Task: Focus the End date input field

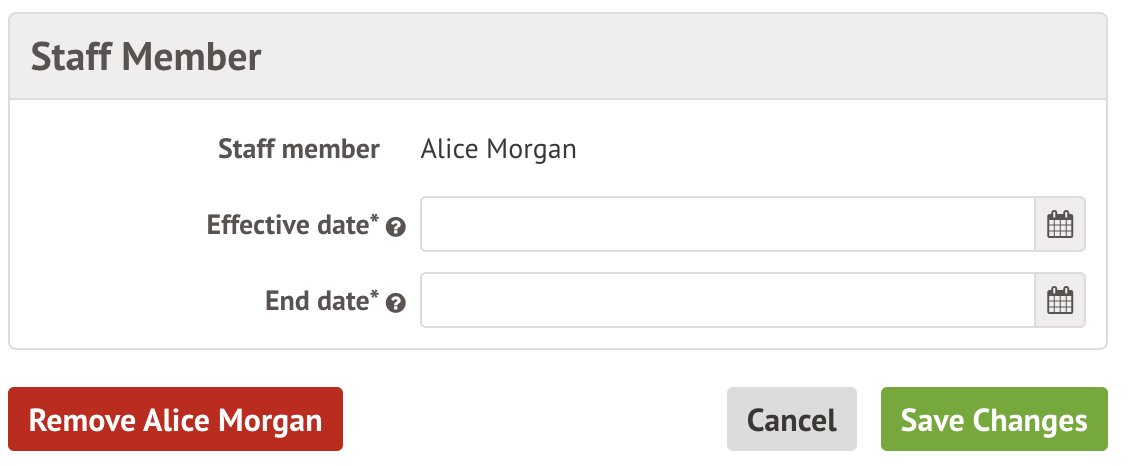Action: coord(727,300)
